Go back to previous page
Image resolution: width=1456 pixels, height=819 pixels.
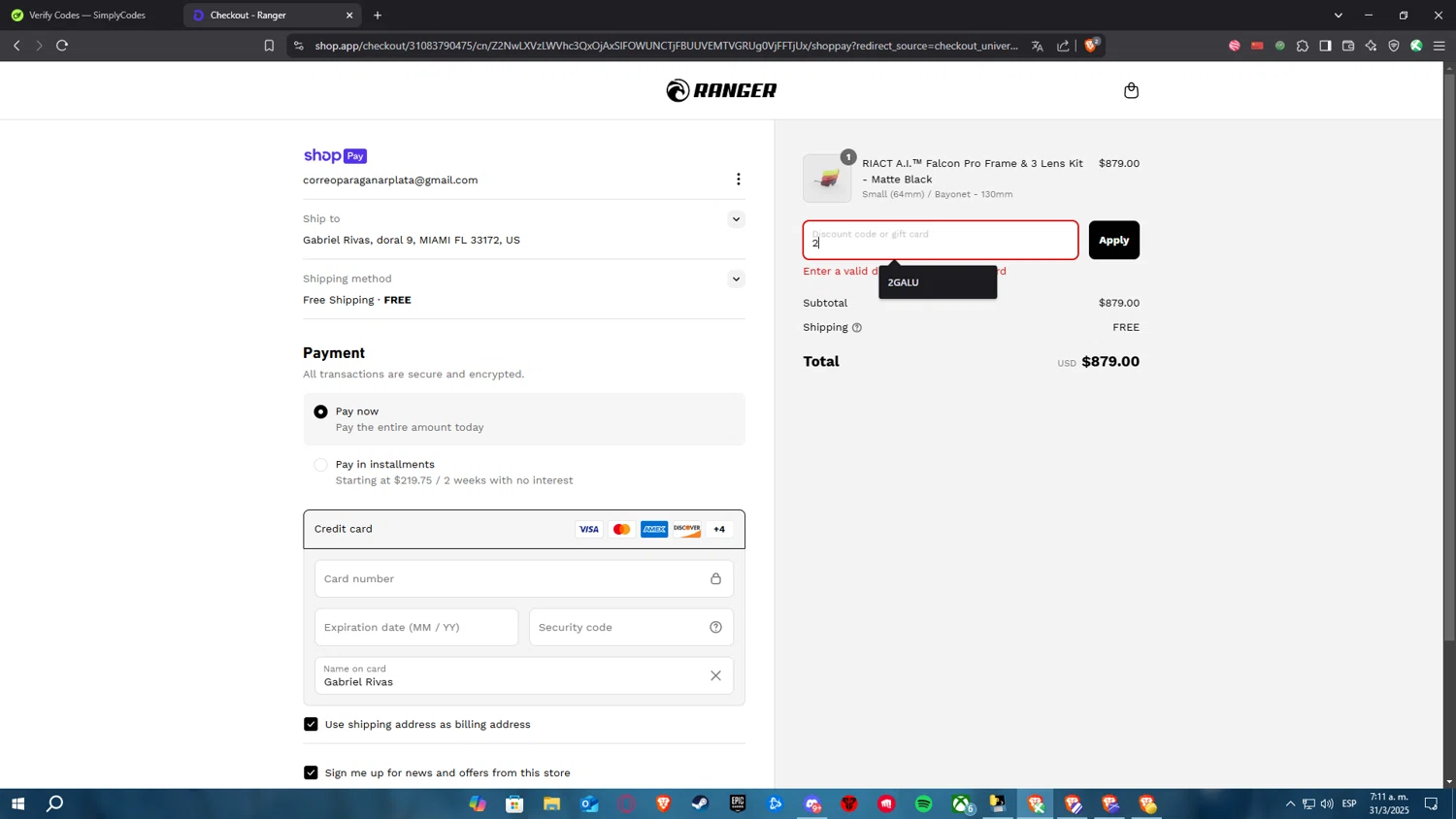click(x=17, y=46)
